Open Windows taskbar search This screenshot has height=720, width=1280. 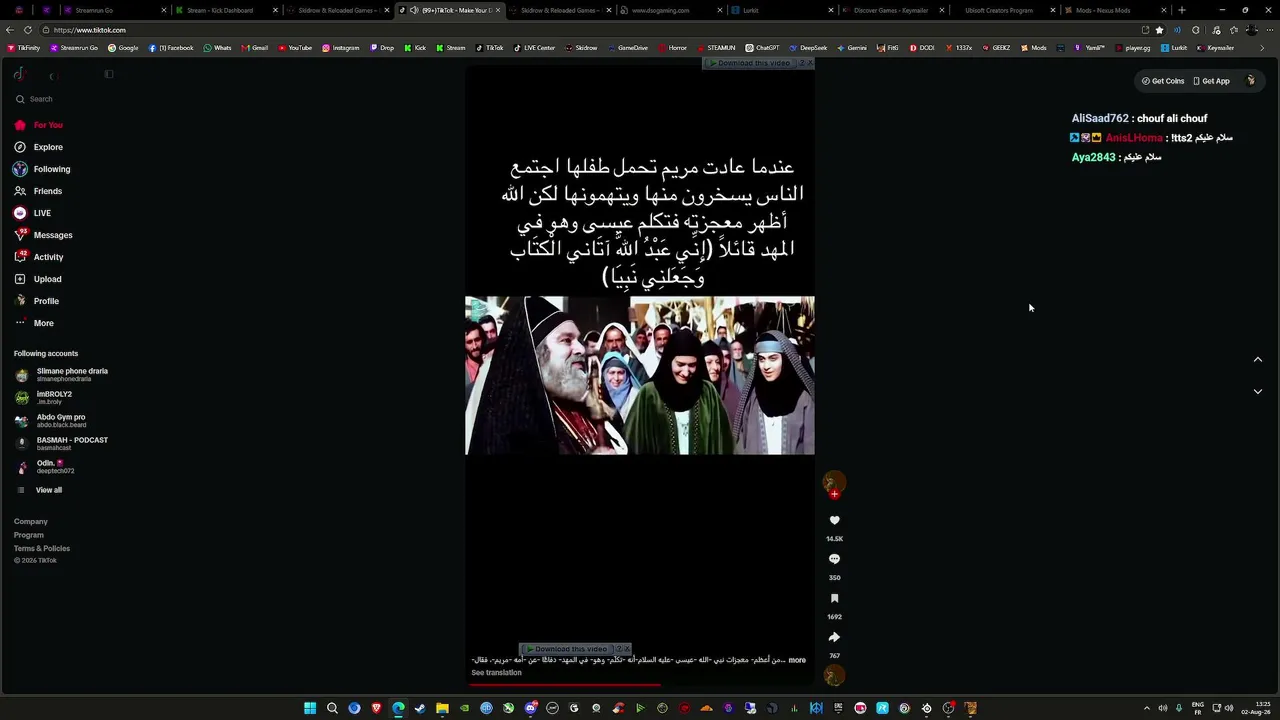pyautogui.click(x=332, y=708)
